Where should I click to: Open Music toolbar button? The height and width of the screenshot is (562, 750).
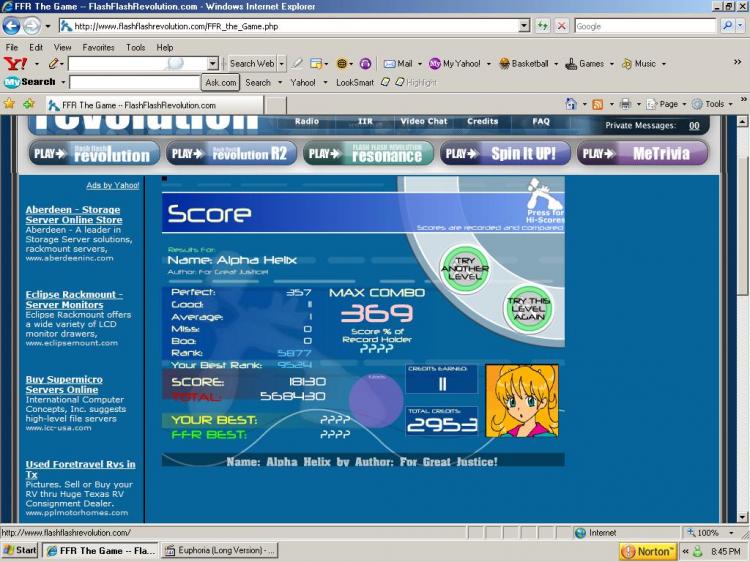point(639,64)
